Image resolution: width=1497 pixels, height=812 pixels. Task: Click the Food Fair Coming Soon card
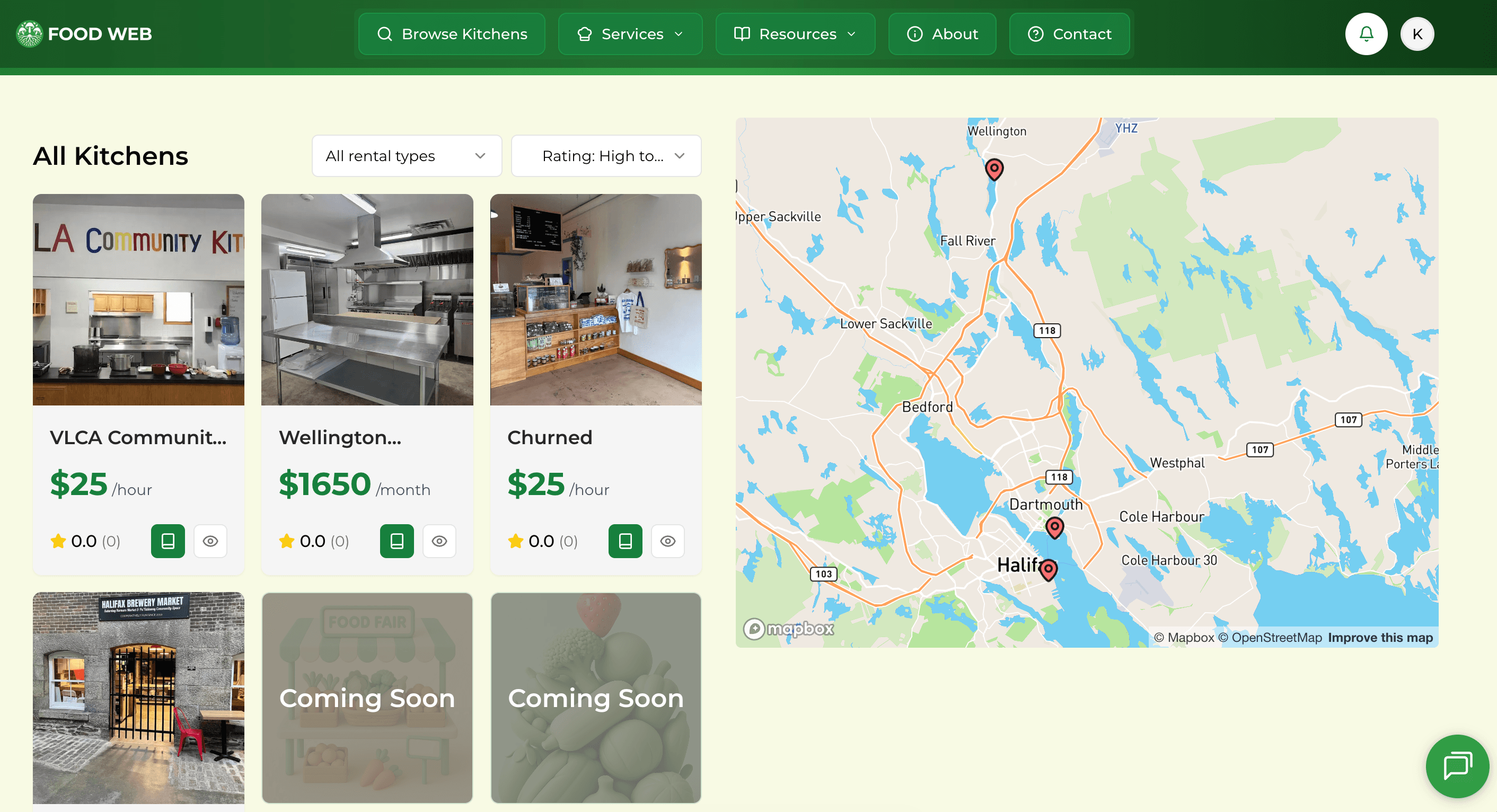[367, 698]
